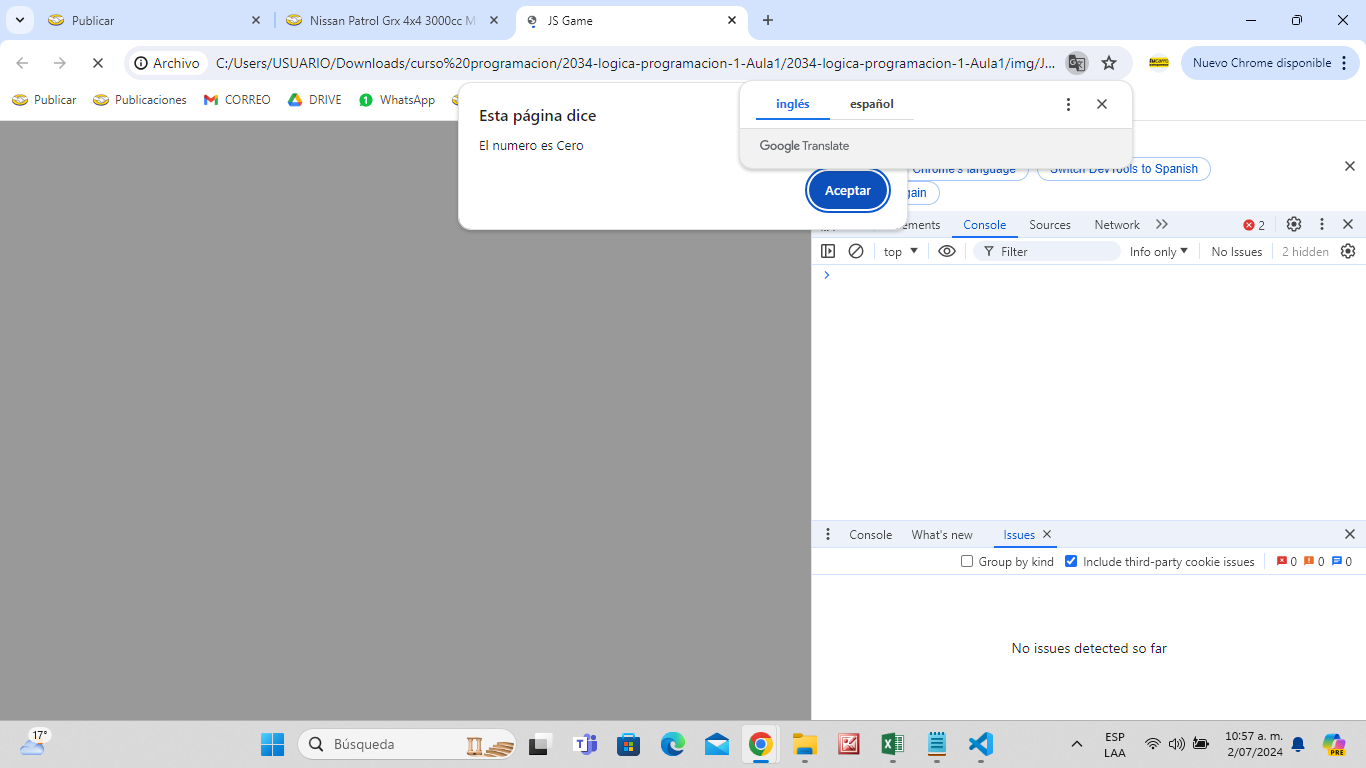Toggle the console sidebar icon
The image size is (1366, 768).
point(828,251)
